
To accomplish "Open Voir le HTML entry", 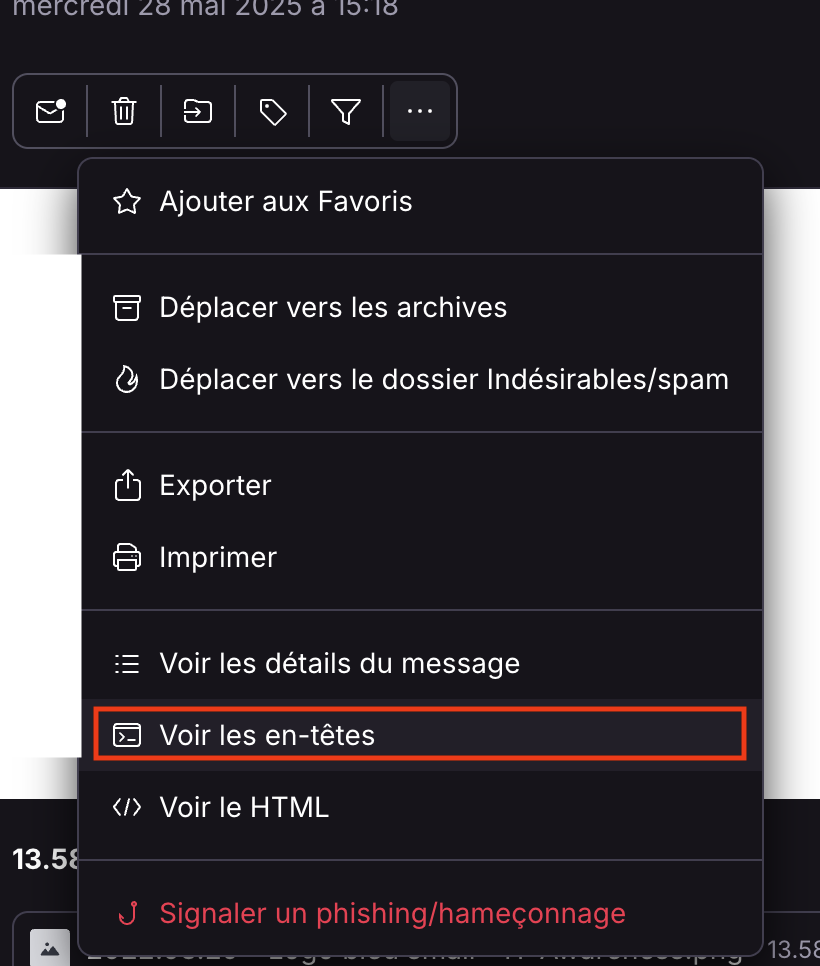I will click(x=244, y=807).
